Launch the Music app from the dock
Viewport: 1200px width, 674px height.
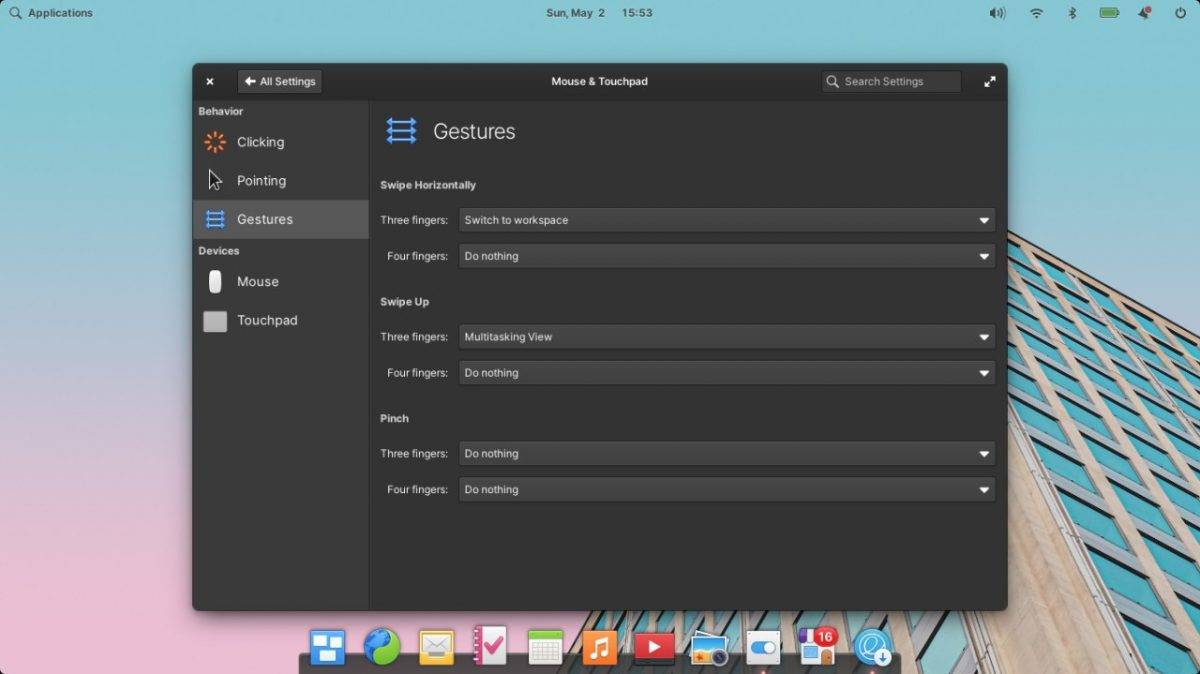(x=599, y=647)
